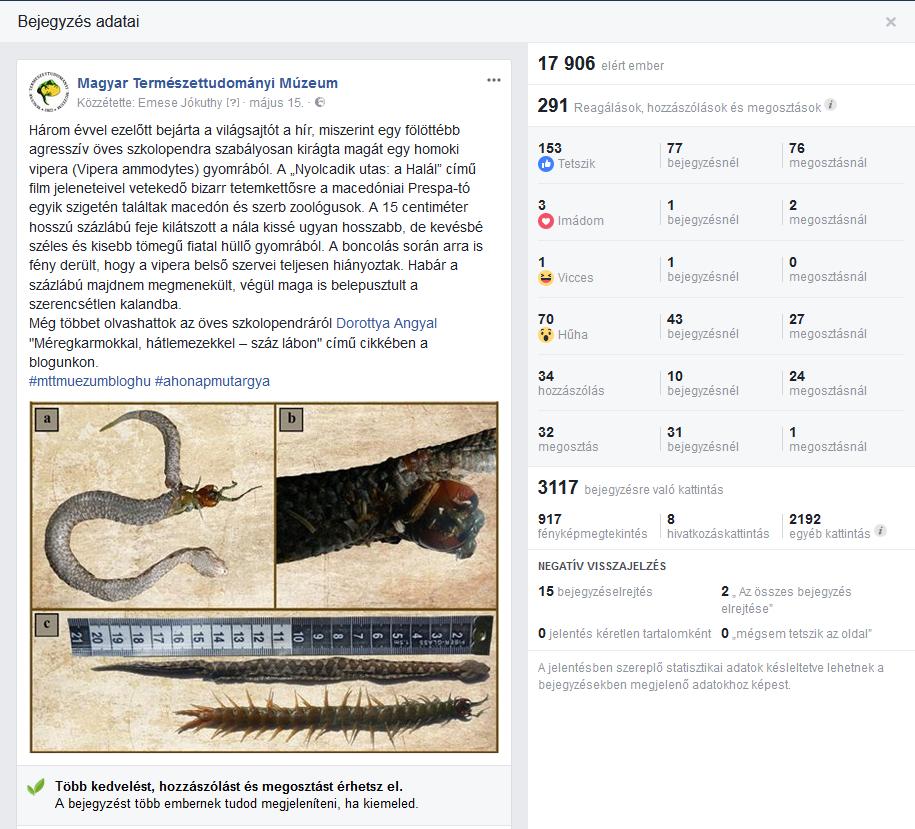Click the 15 bejegyzéselrejtés entry

click(595, 592)
